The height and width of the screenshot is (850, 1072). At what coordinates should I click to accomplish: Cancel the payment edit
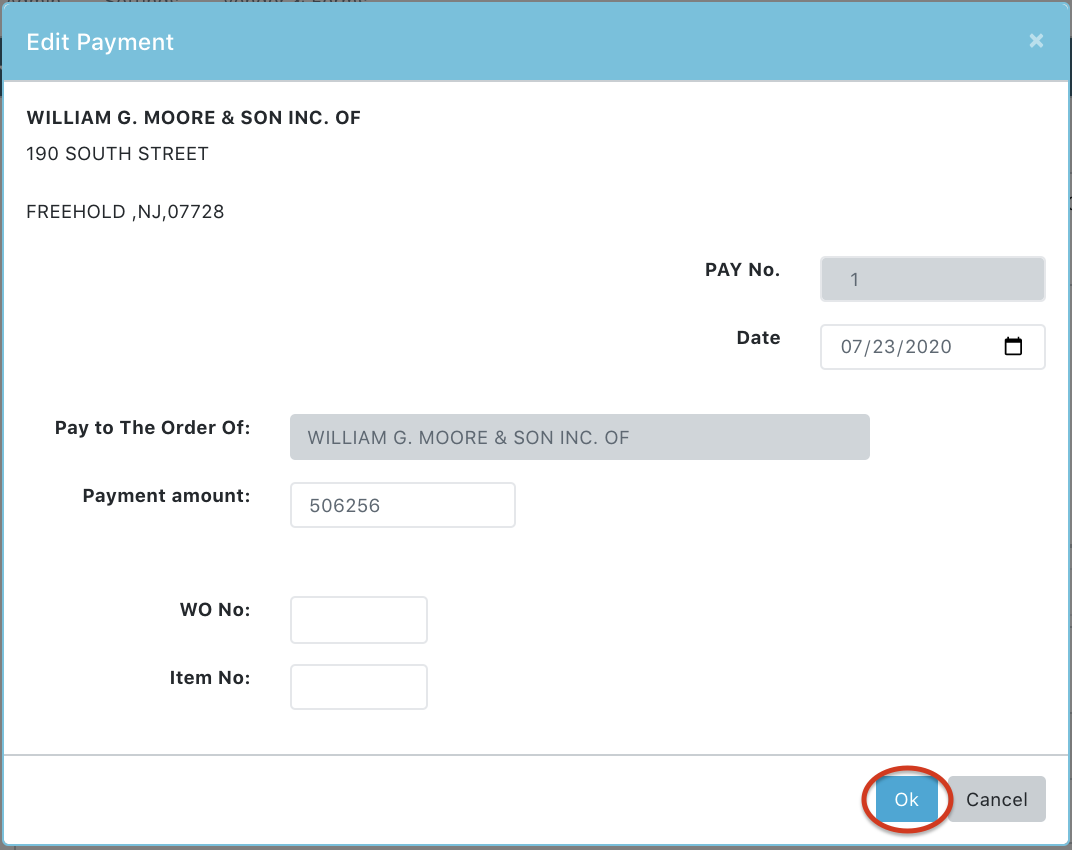[x=996, y=799]
